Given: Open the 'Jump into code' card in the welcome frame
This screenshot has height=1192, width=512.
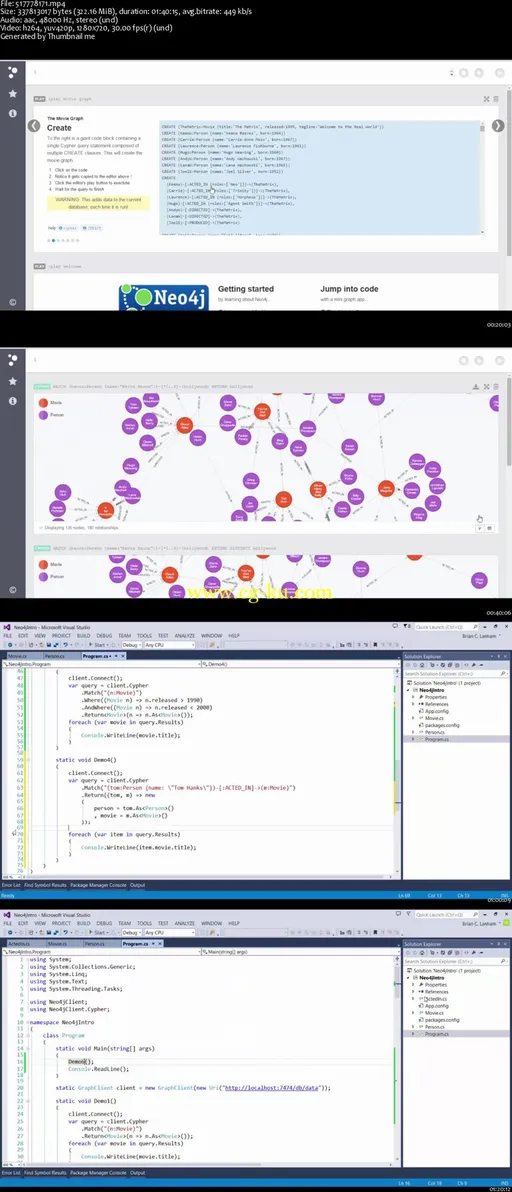Looking at the screenshot, I should 349,290.
